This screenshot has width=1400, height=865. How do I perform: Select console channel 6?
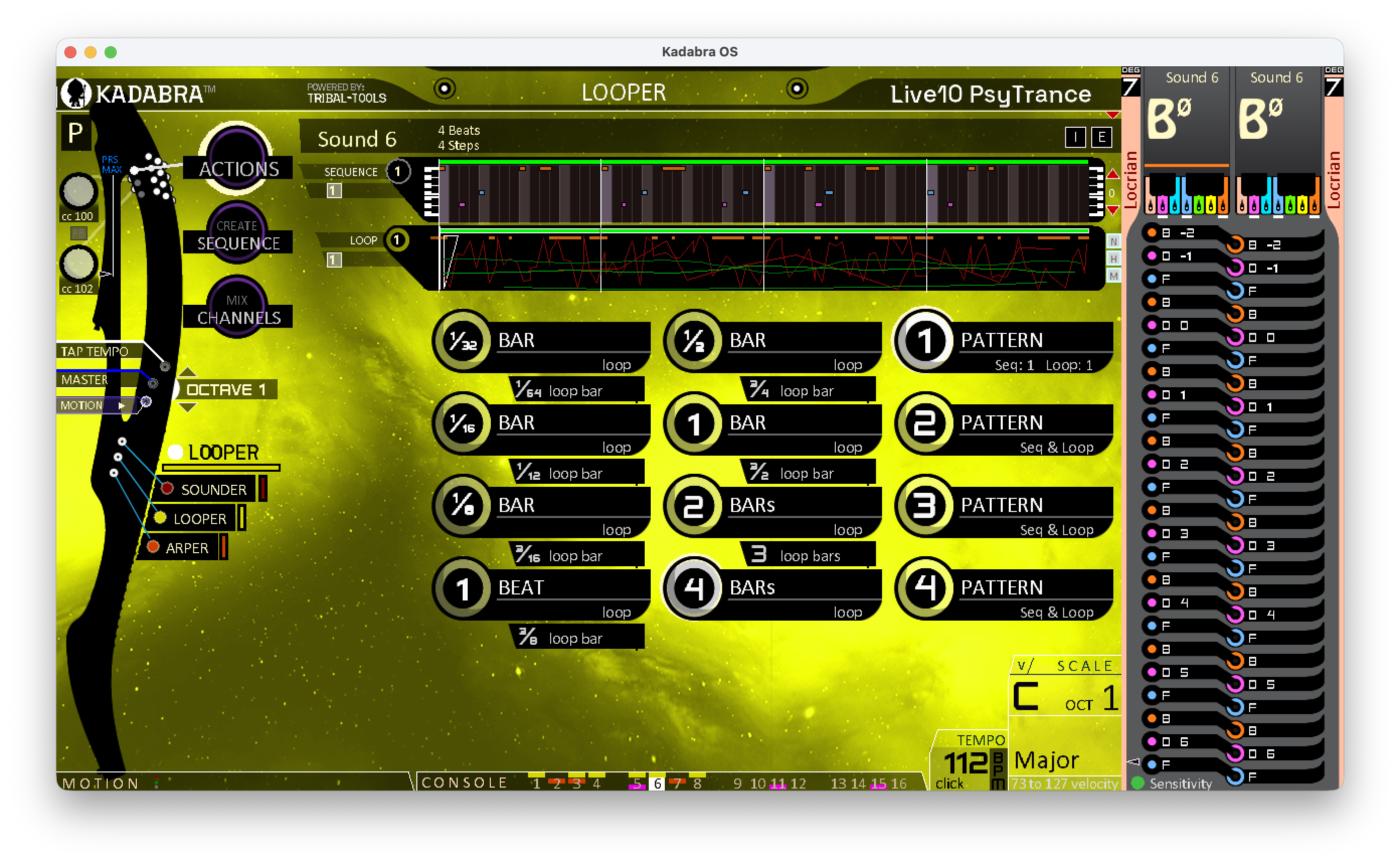[657, 783]
